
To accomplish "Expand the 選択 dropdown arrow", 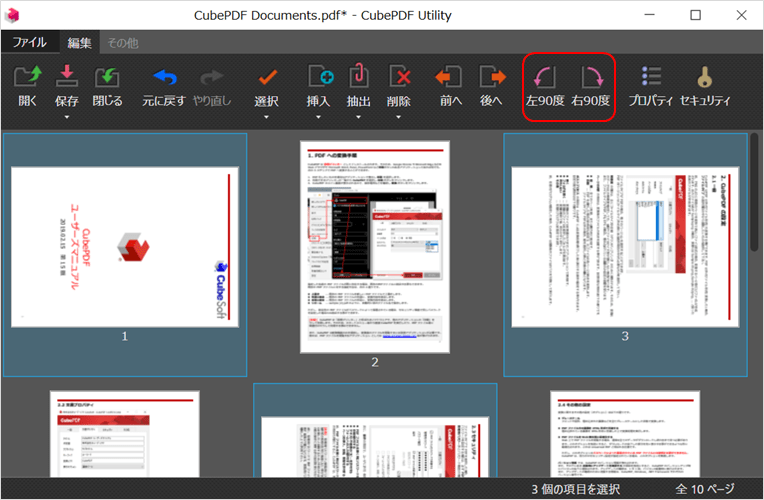I will [266, 117].
